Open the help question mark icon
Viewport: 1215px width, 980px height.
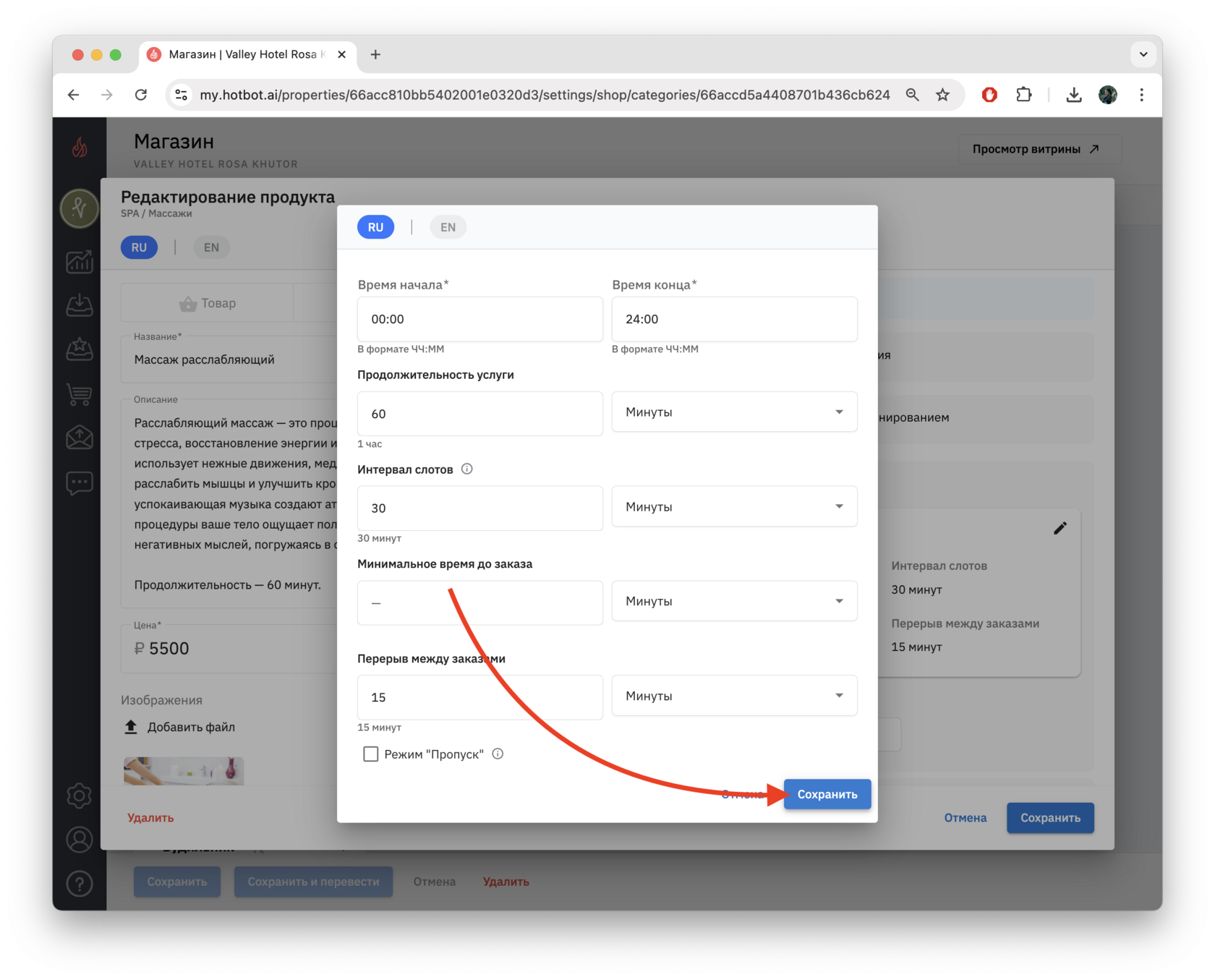80,883
